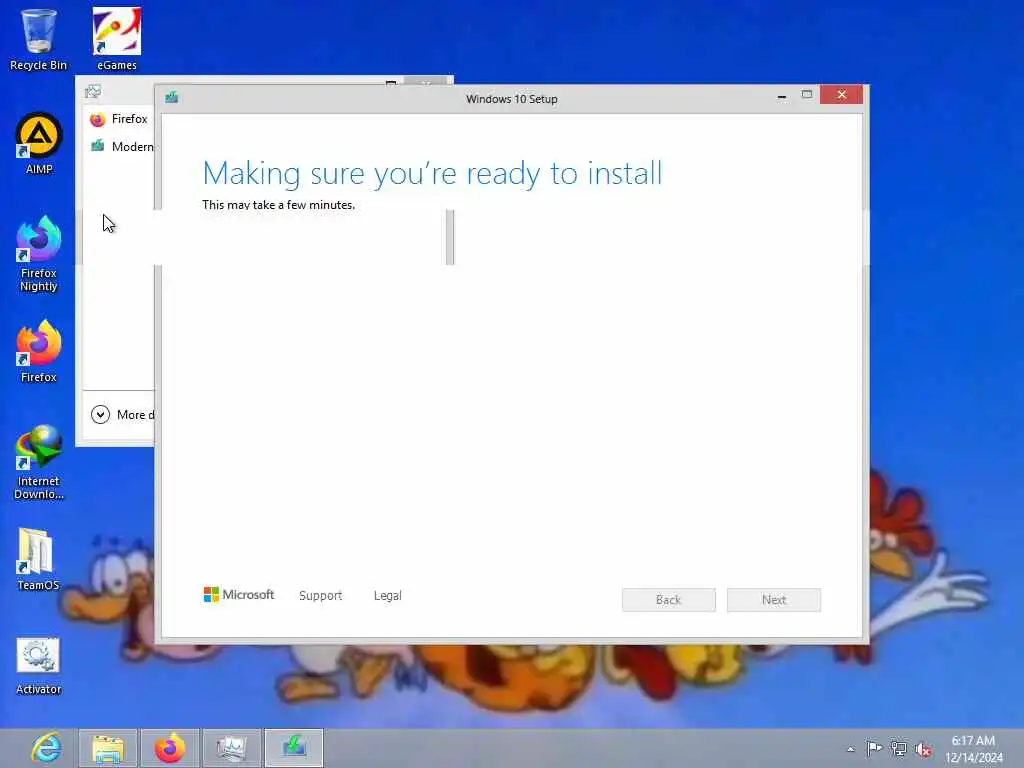Show hidden system tray icons

[850, 749]
